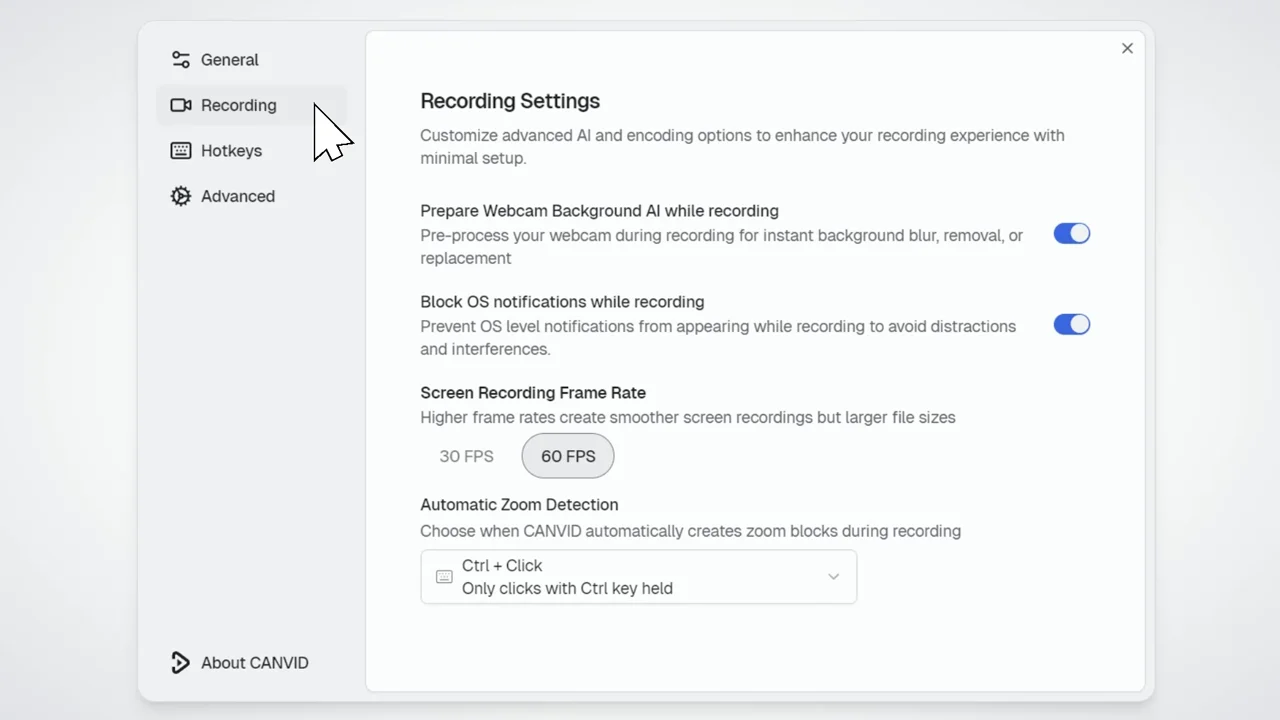The width and height of the screenshot is (1280, 720).
Task: Turn off Block OS notifications while recording
Action: click(x=1072, y=324)
